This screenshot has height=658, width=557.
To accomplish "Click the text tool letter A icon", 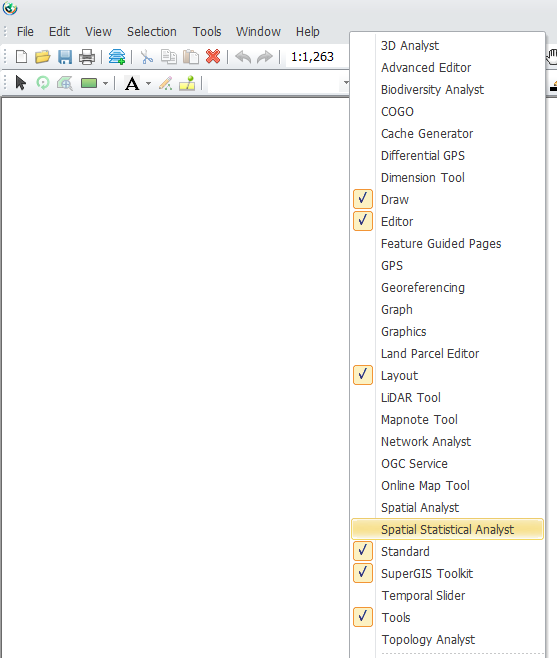I will 132,83.
